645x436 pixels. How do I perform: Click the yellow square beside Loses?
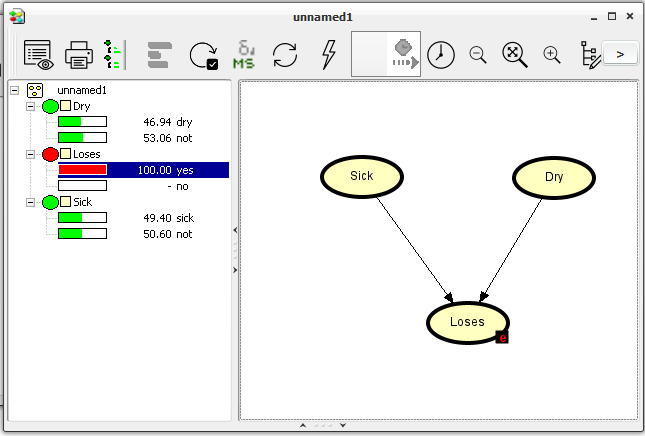[x=65, y=154]
